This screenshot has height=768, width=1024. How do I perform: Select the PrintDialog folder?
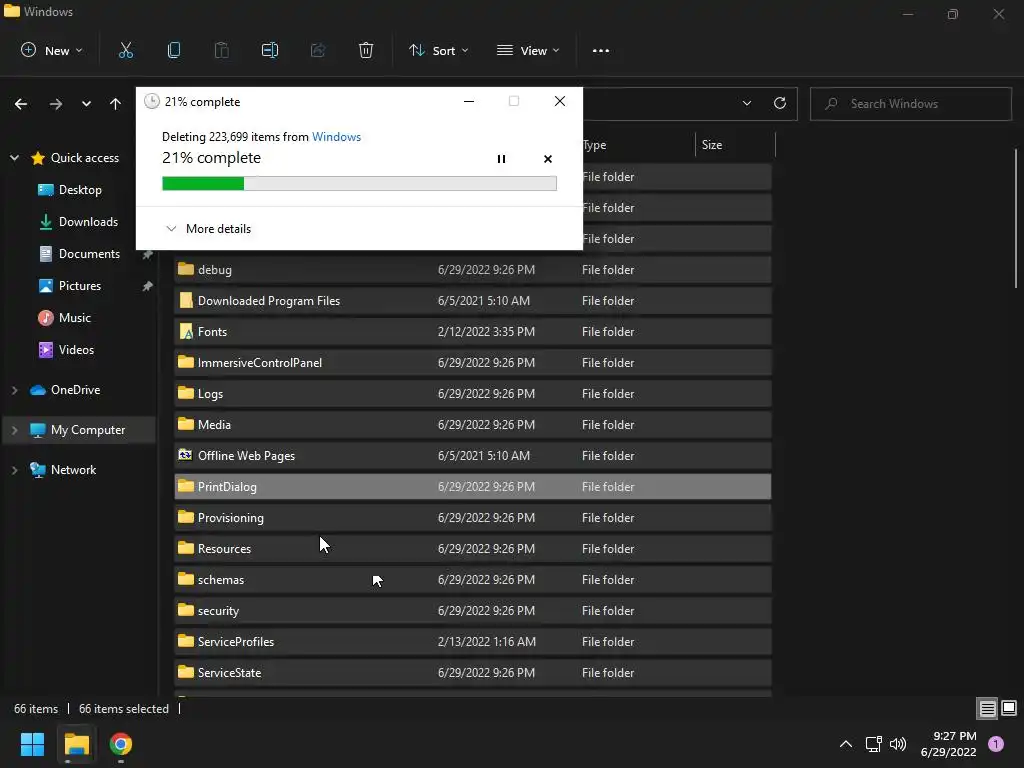pyautogui.click(x=473, y=487)
